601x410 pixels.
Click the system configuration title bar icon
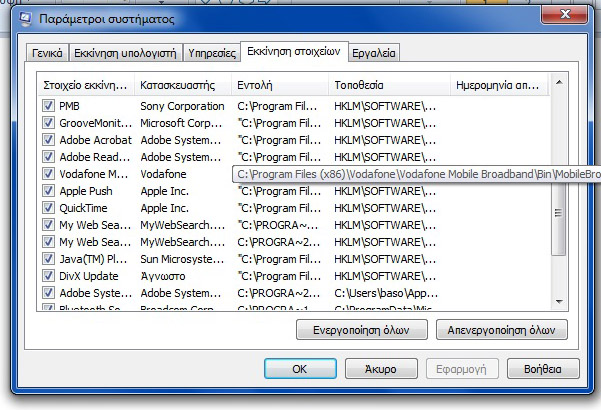click(x=25, y=19)
